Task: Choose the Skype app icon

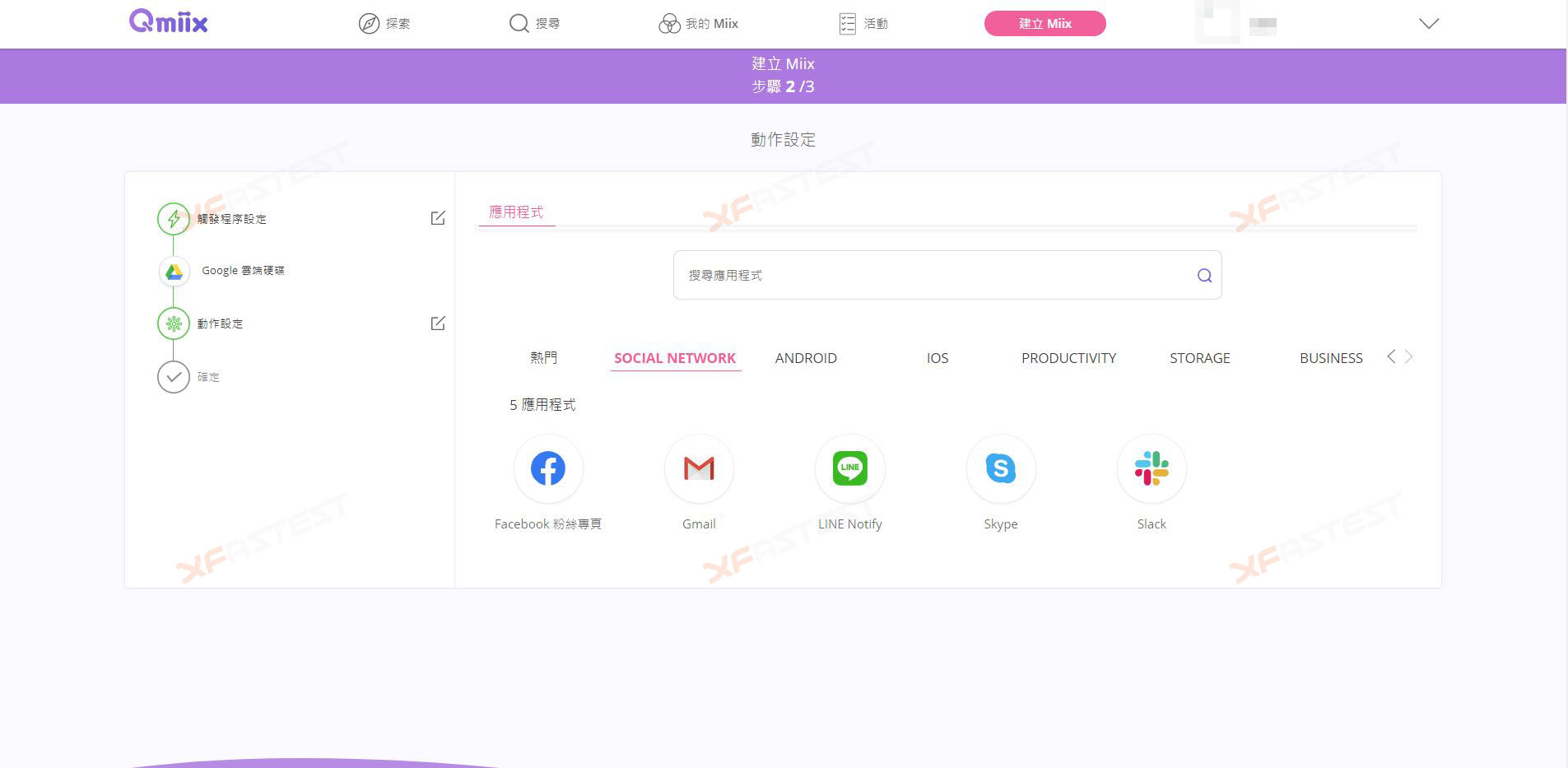Action: coord(1001,468)
